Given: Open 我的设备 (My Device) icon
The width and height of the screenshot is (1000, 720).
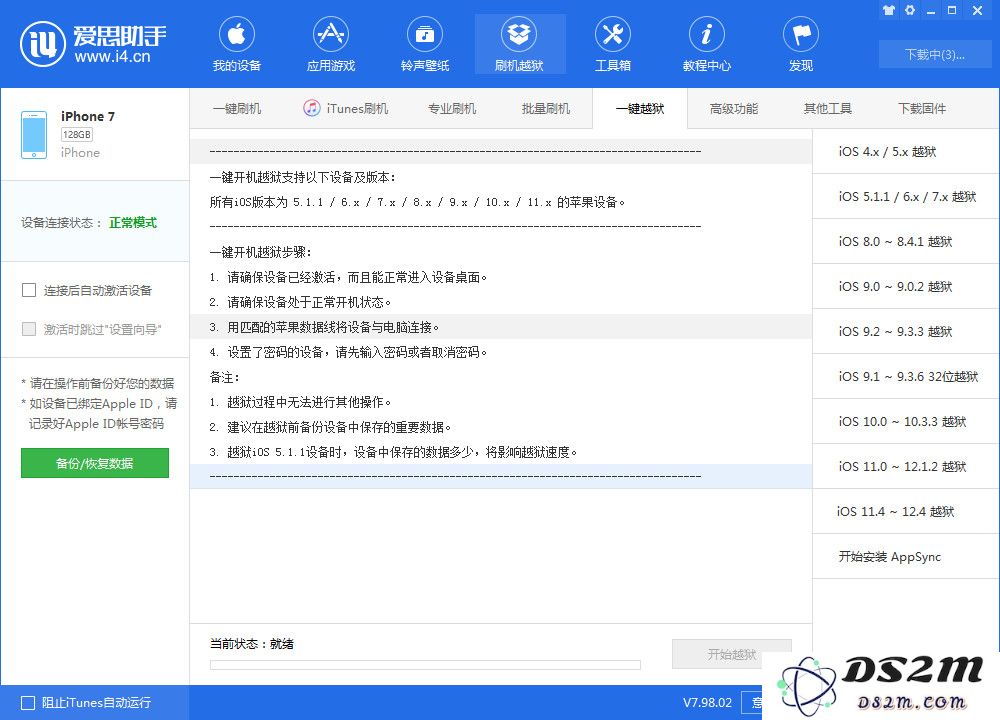Looking at the screenshot, I should 237,44.
